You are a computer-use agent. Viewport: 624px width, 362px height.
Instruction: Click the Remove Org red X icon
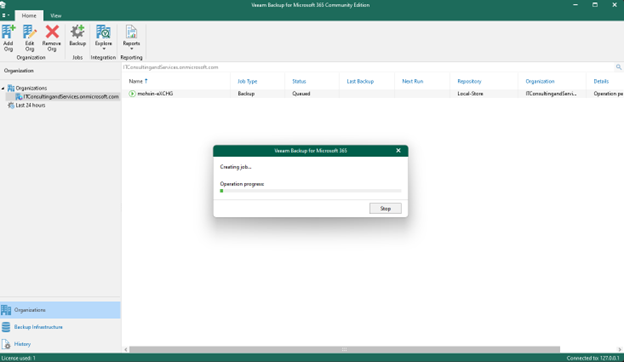pos(52,32)
